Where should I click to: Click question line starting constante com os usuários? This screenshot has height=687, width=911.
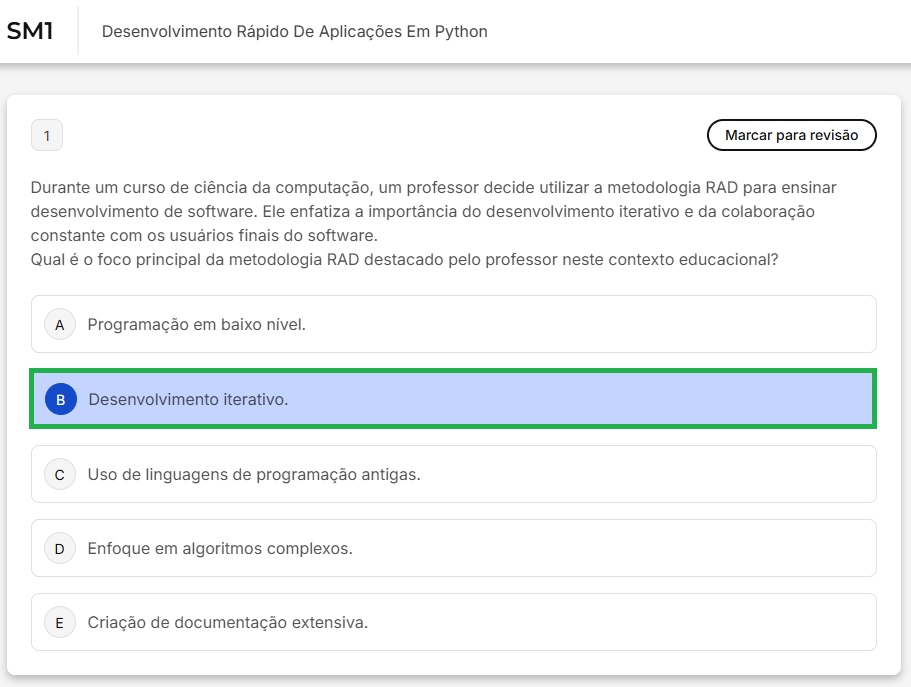click(x=204, y=235)
